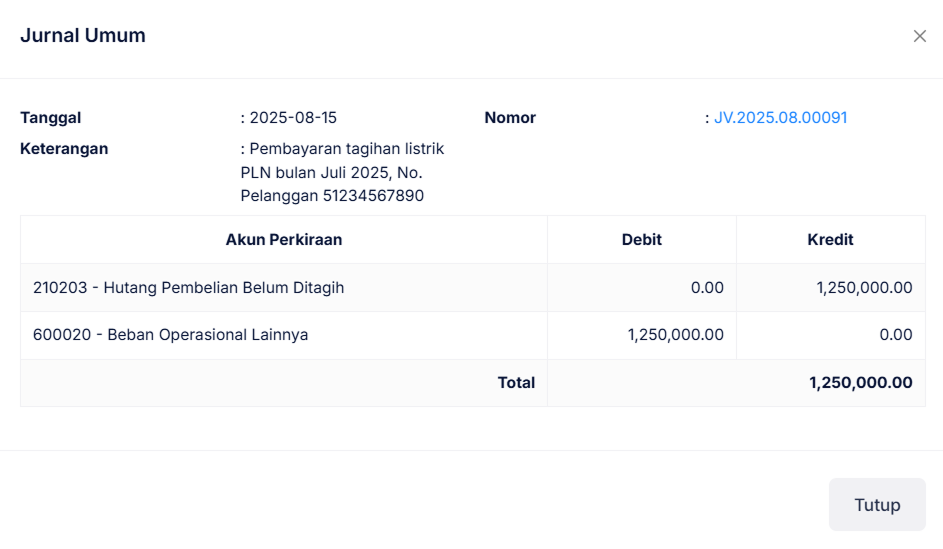Click debit value 0.00 for account 210203
Screen dimensions: 943x549
click(x=707, y=288)
